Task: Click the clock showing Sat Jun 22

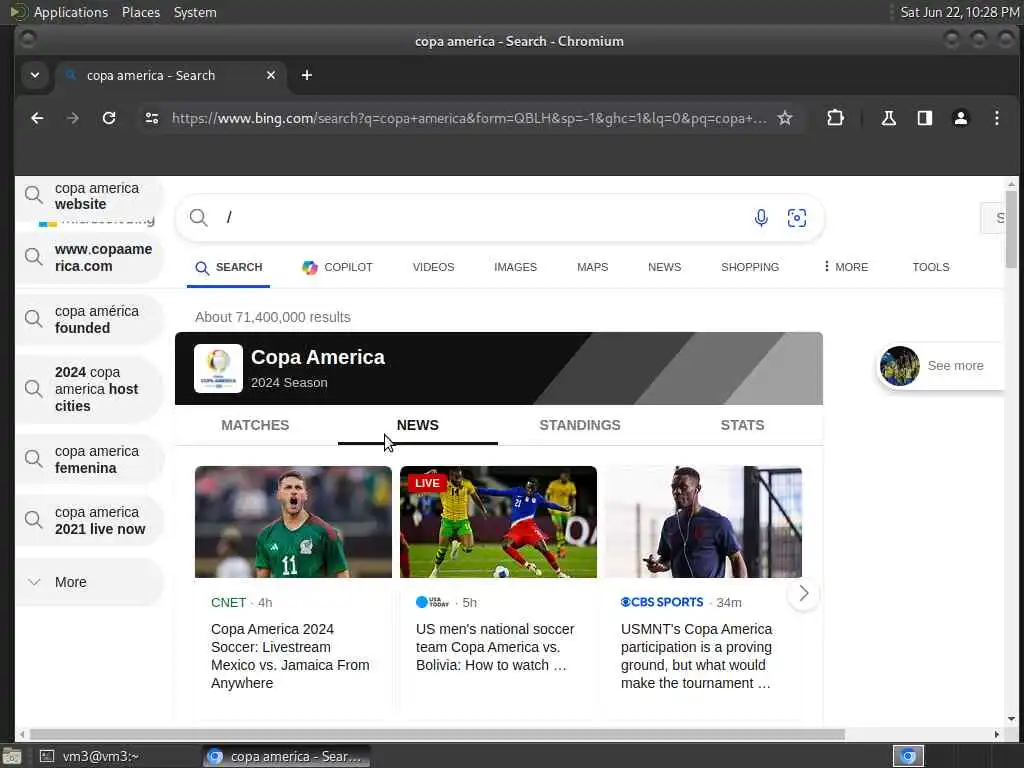Action: (x=959, y=12)
